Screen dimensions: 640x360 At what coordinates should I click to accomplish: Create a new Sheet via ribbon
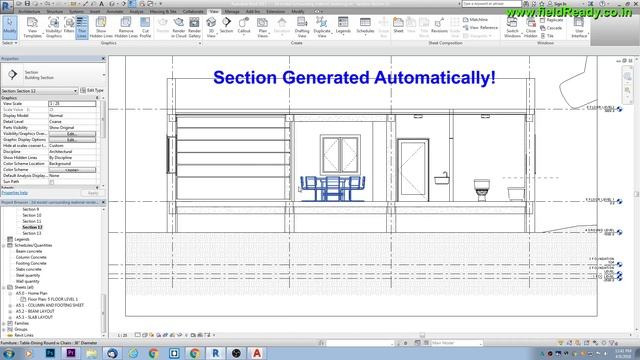398,25
